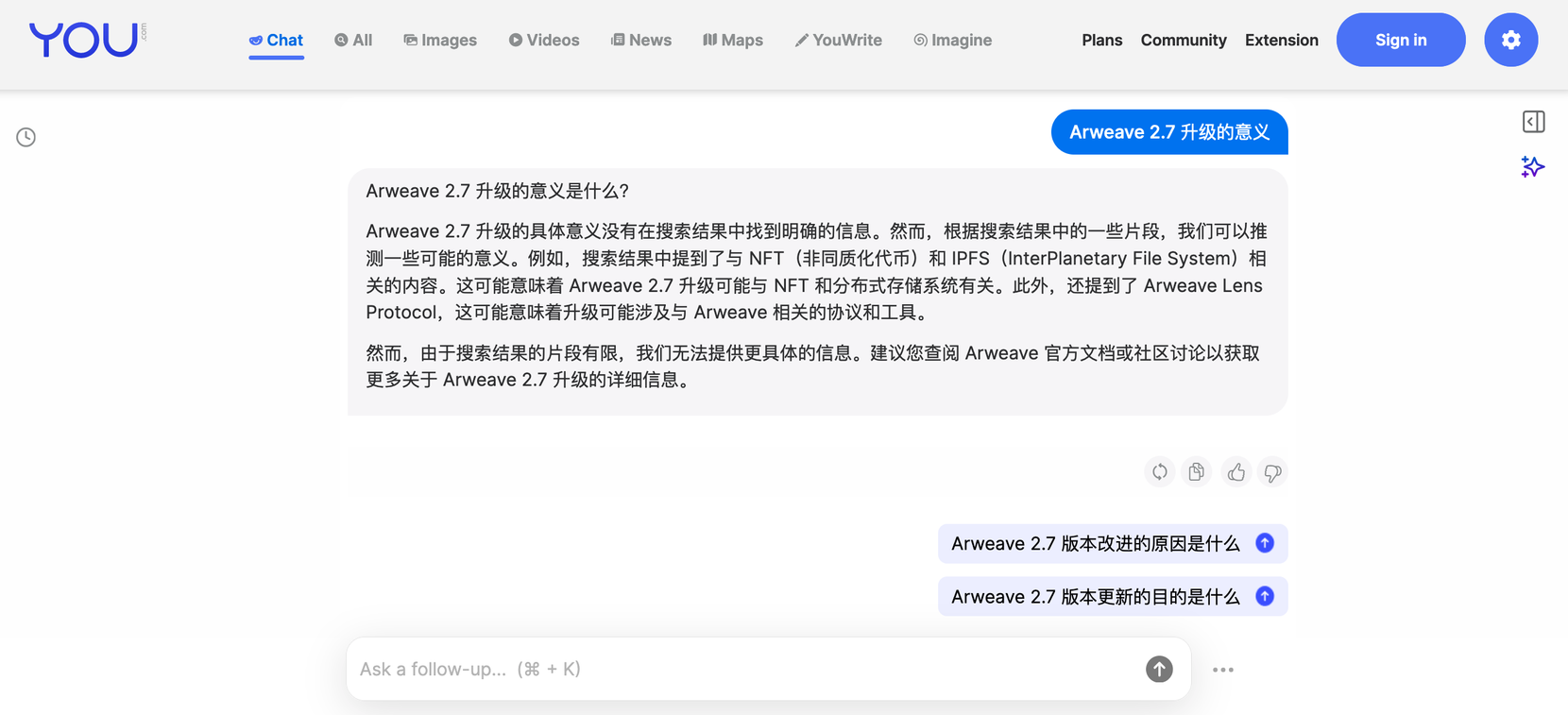
Task: Open the Extension link
Action: point(1282,41)
